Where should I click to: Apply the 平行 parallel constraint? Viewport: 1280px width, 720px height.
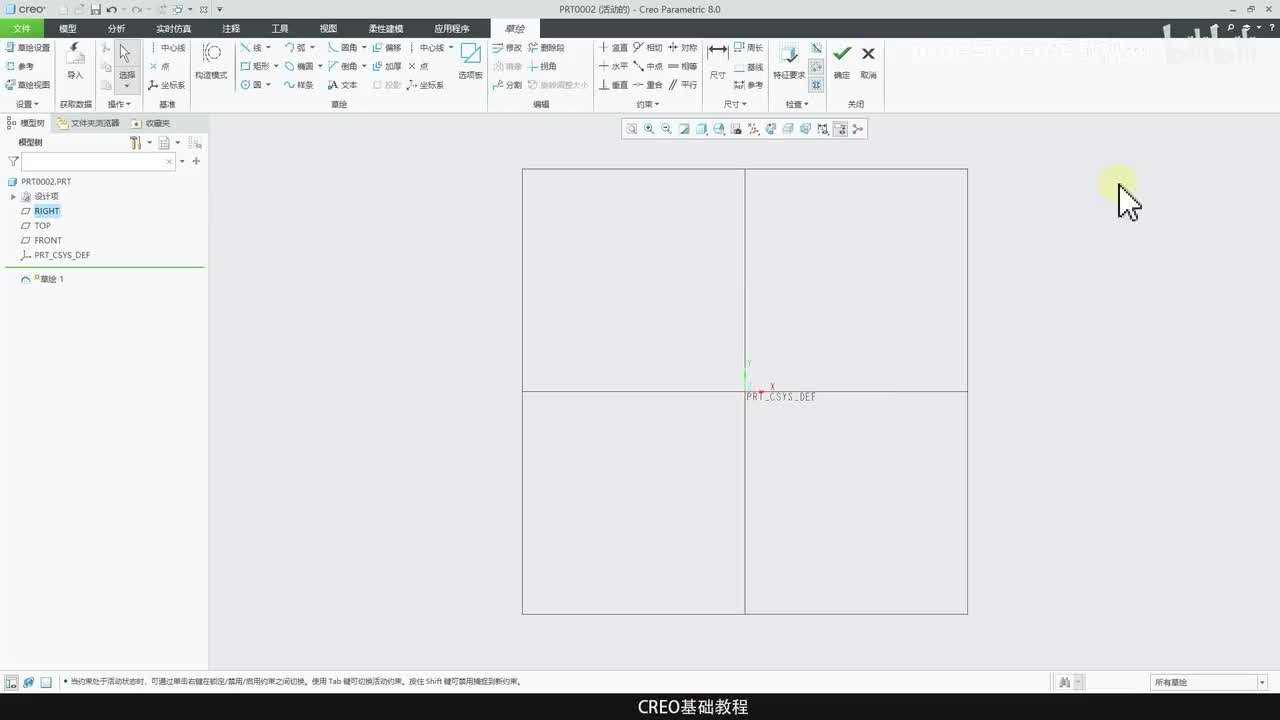click(x=683, y=85)
